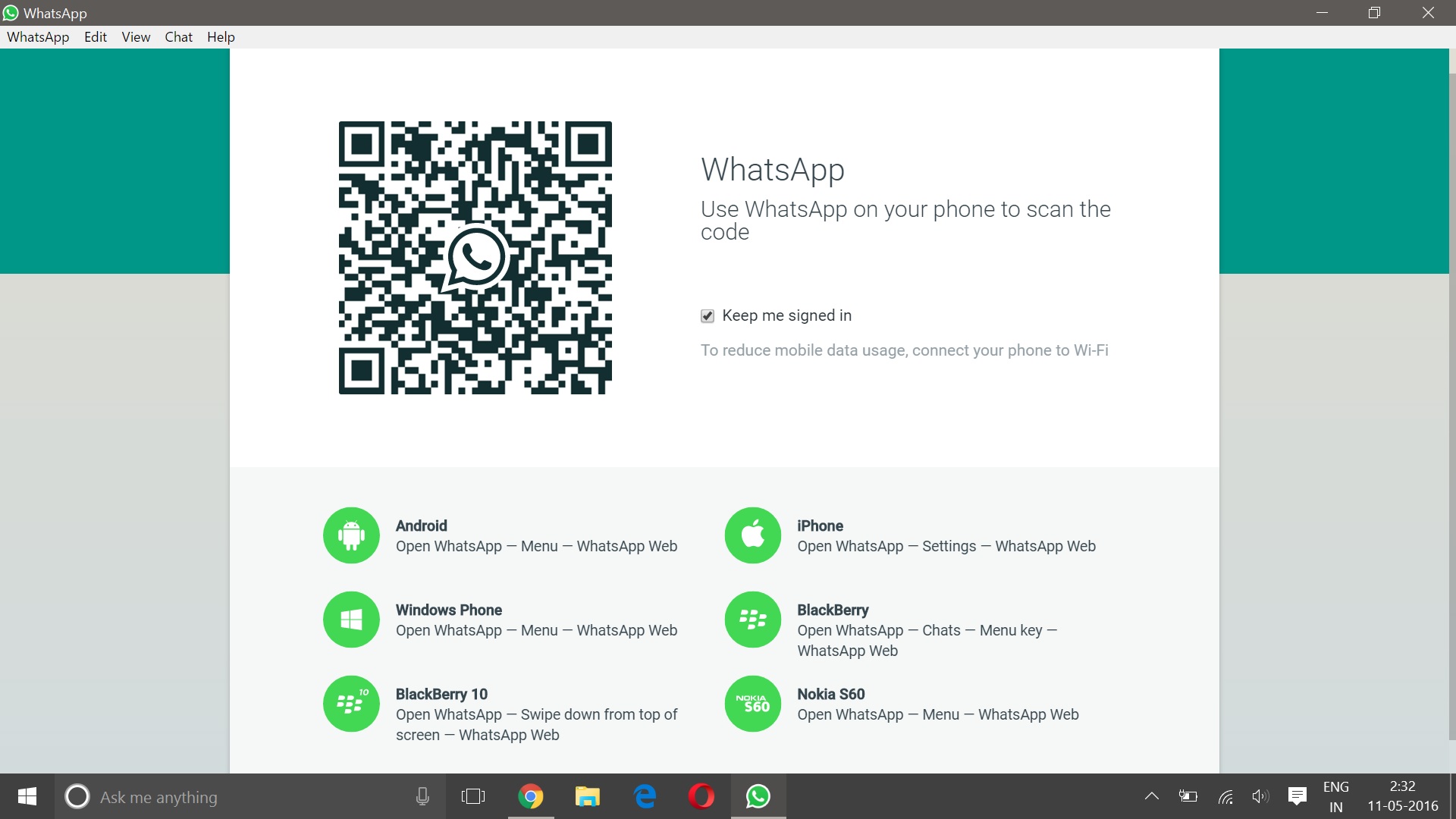Open the Action Center notifications icon
Image resolution: width=1456 pixels, height=819 pixels.
tap(1297, 796)
